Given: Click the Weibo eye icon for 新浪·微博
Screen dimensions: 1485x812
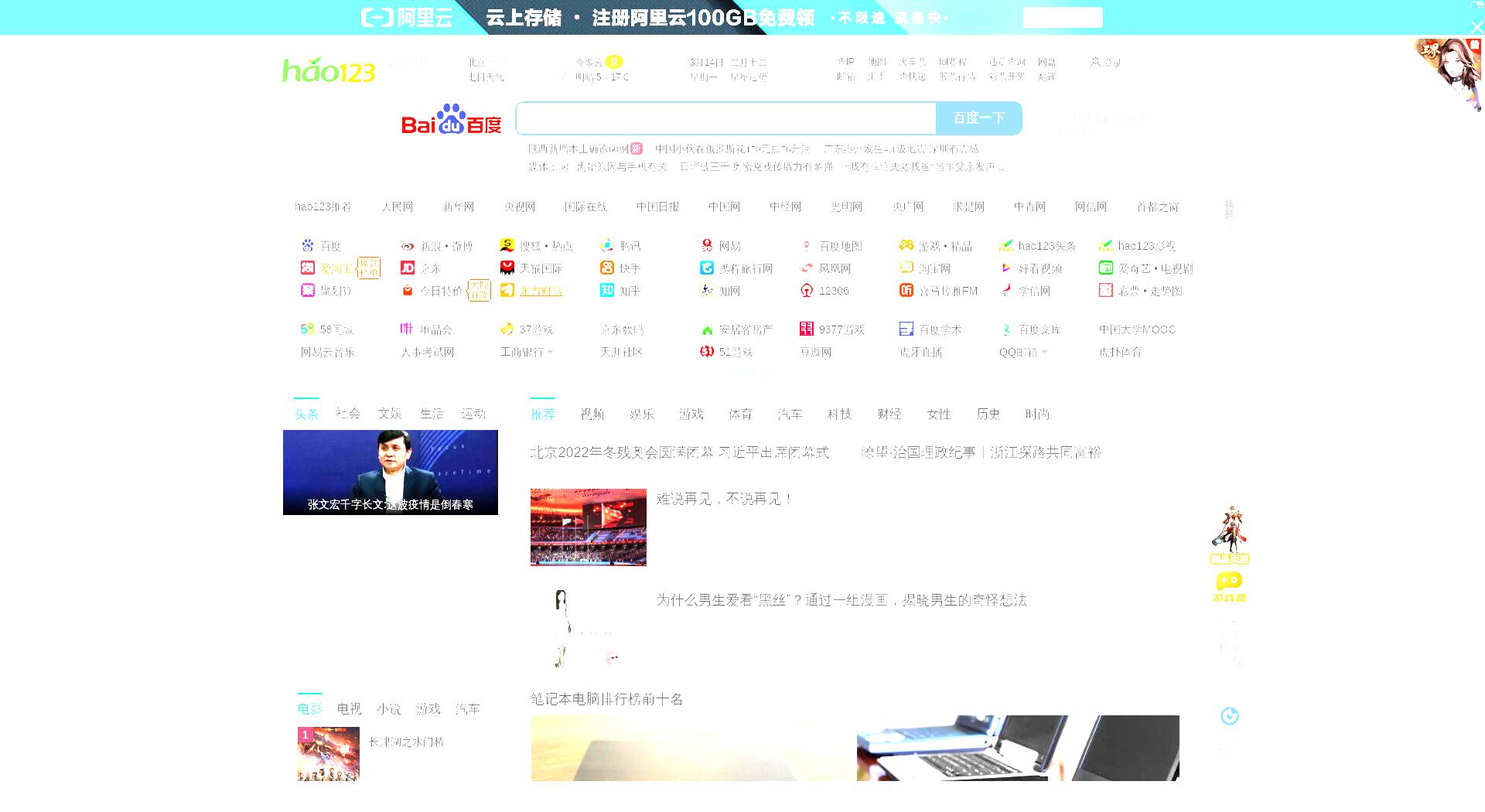Looking at the screenshot, I should (x=408, y=246).
